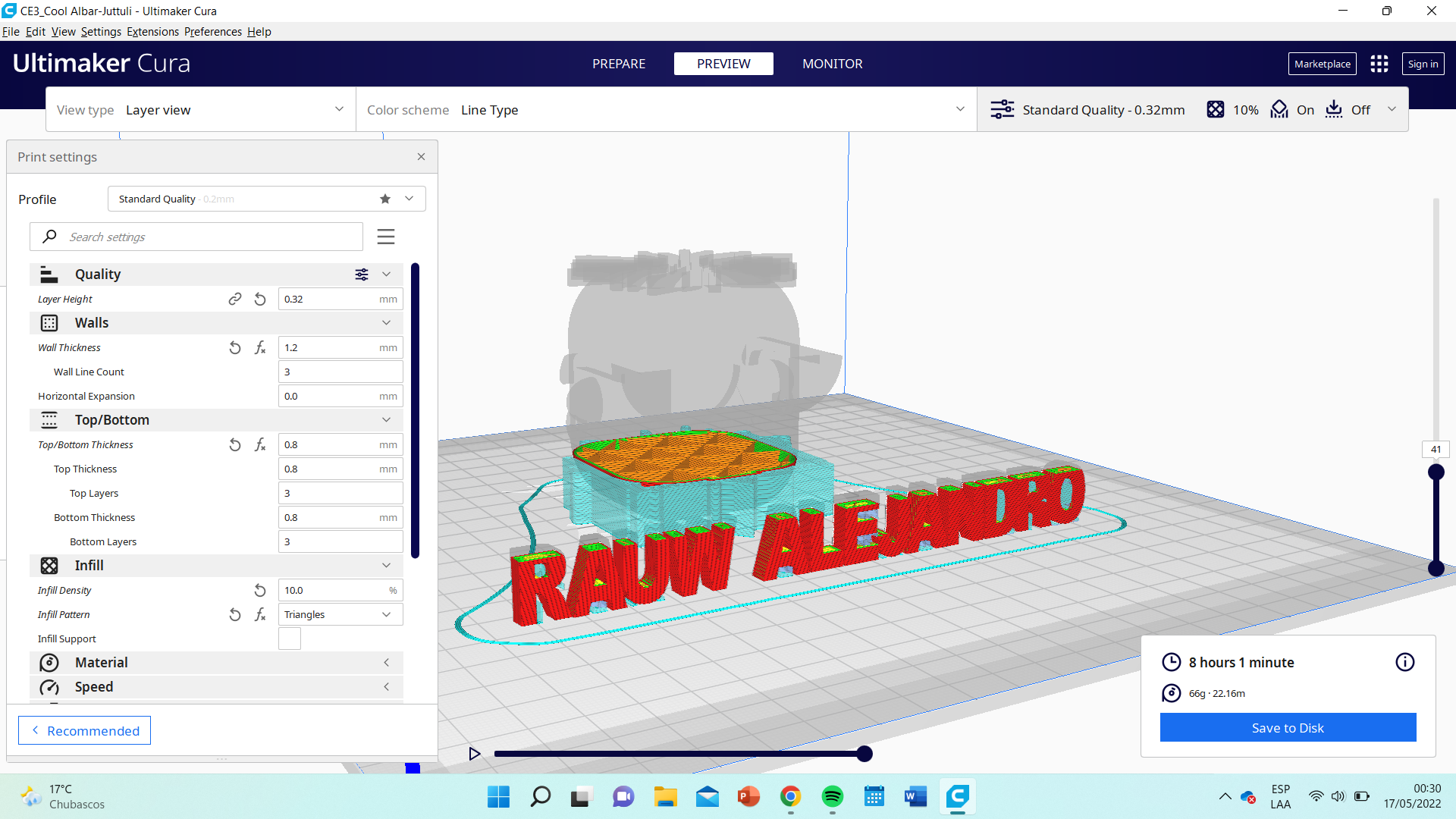Reset Layer Height with the revert arrow
Image resolution: width=1456 pixels, height=819 pixels.
(260, 299)
